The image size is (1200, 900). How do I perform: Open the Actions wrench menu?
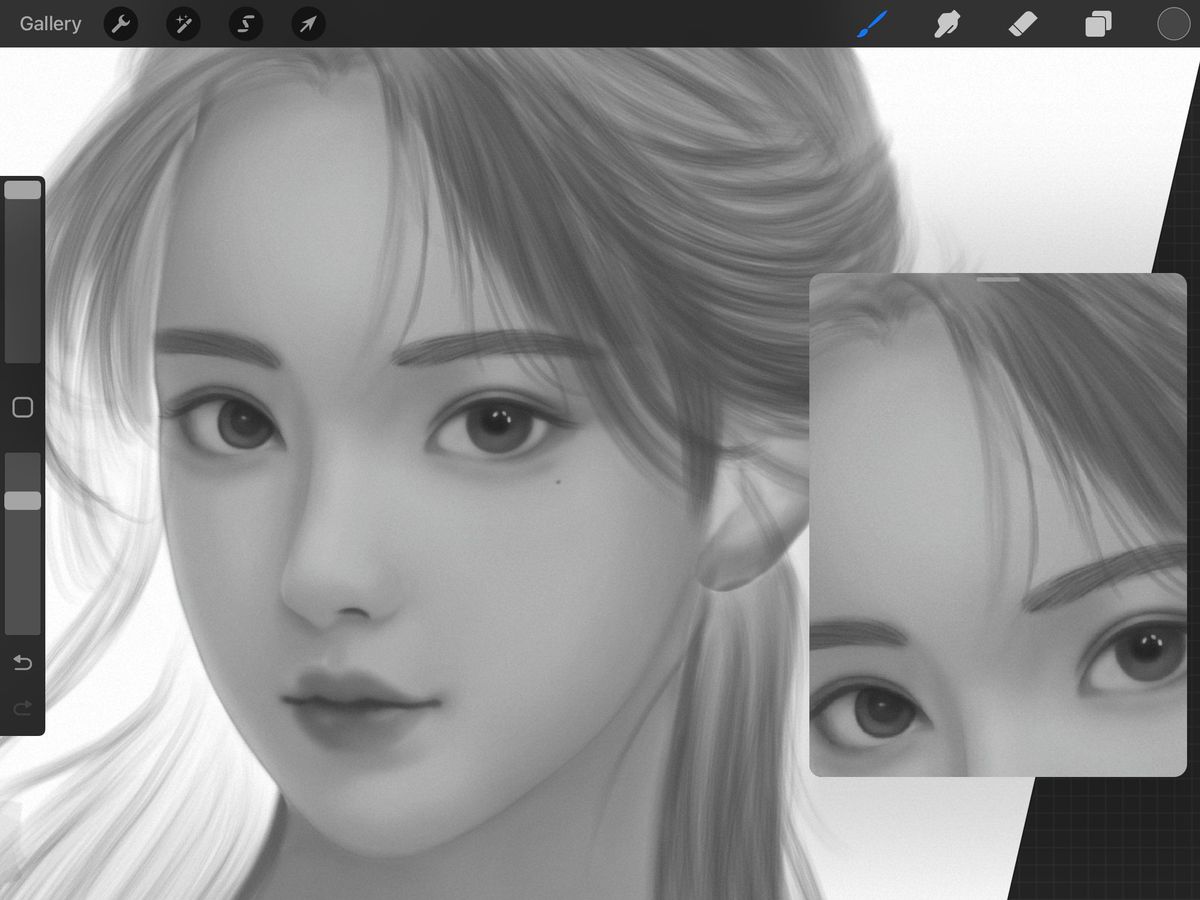coord(121,24)
